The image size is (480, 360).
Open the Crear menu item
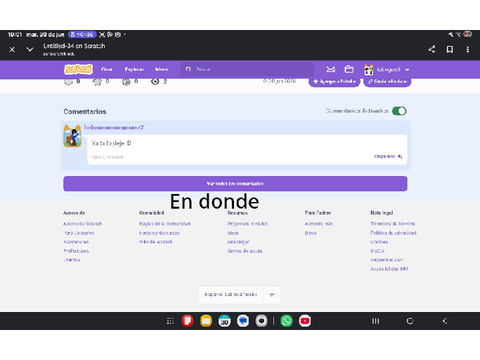pyautogui.click(x=107, y=69)
